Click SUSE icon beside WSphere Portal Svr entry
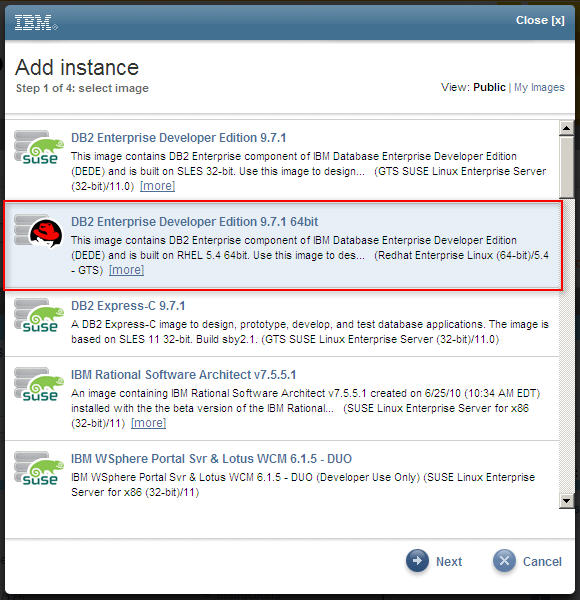This screenshot has height=600, width=580. (39, 469)
